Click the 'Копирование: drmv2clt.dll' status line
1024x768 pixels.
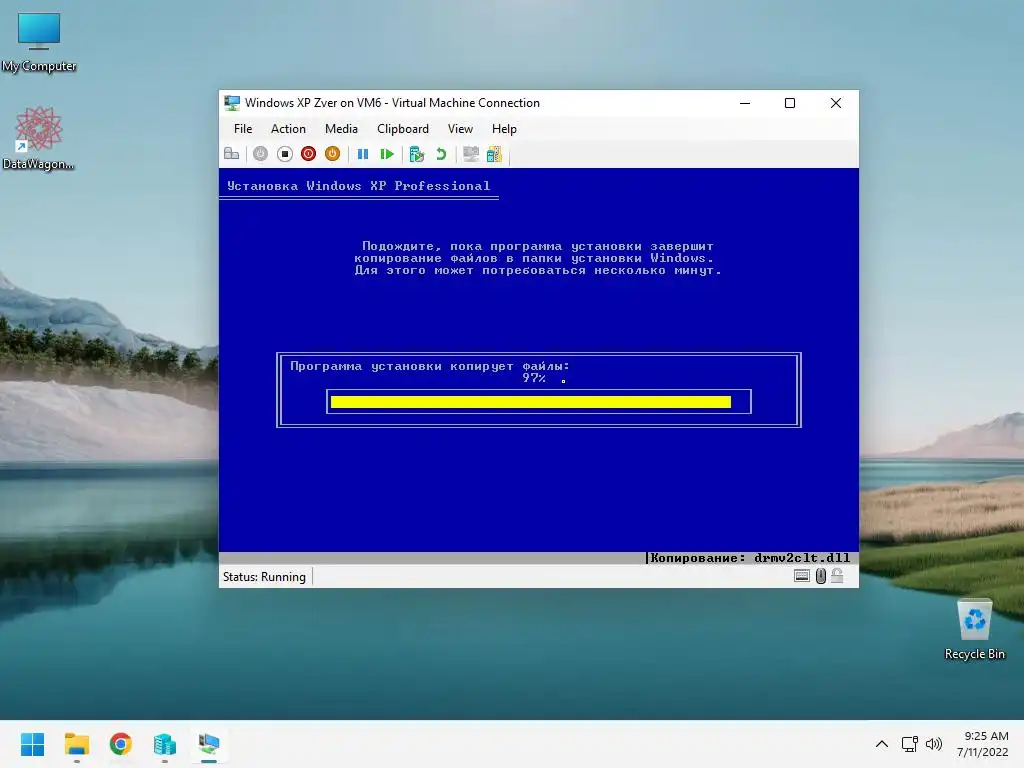[x=750, y=558]
